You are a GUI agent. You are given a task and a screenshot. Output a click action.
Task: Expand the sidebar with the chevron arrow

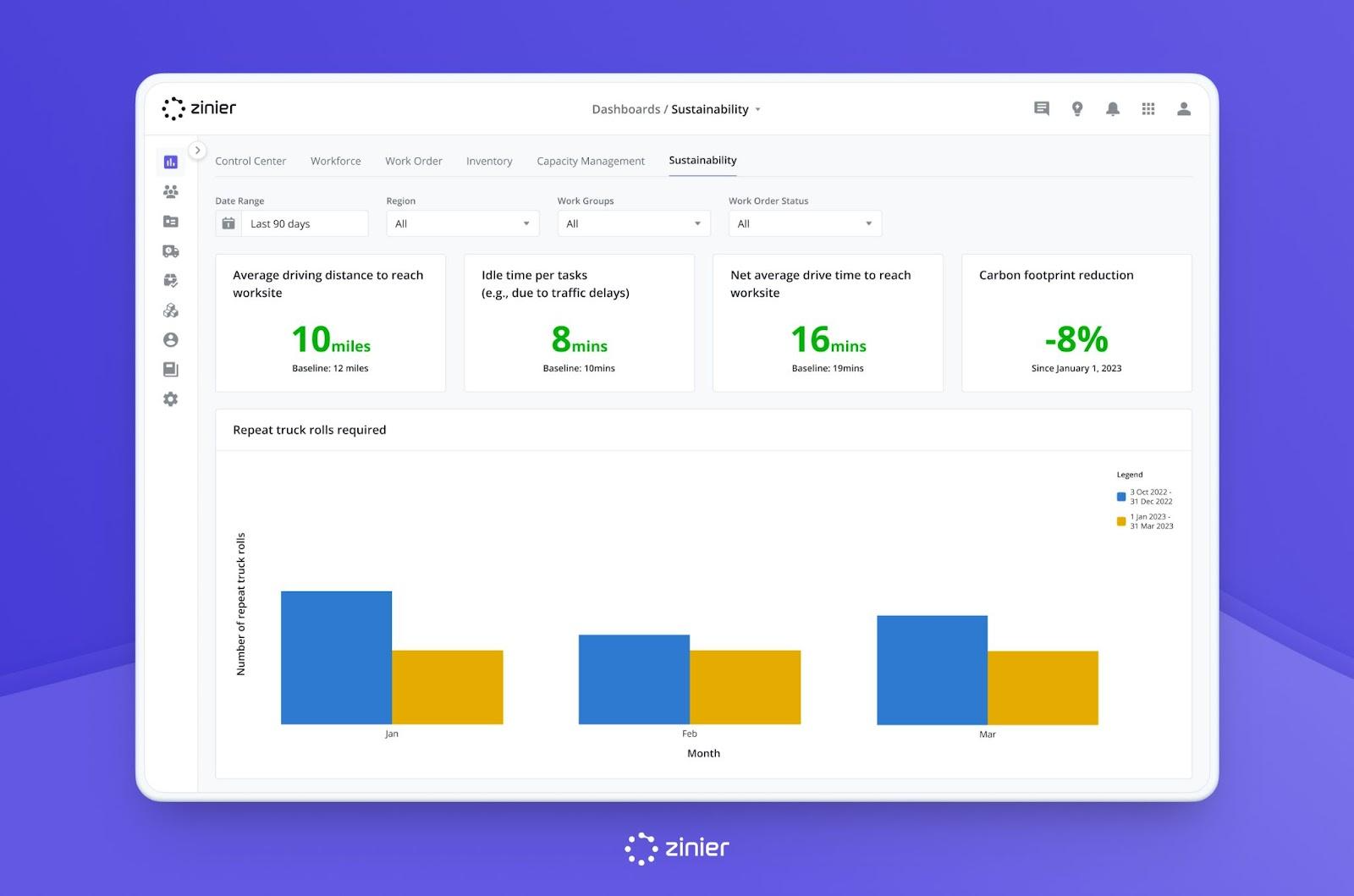tap(197, 151)
